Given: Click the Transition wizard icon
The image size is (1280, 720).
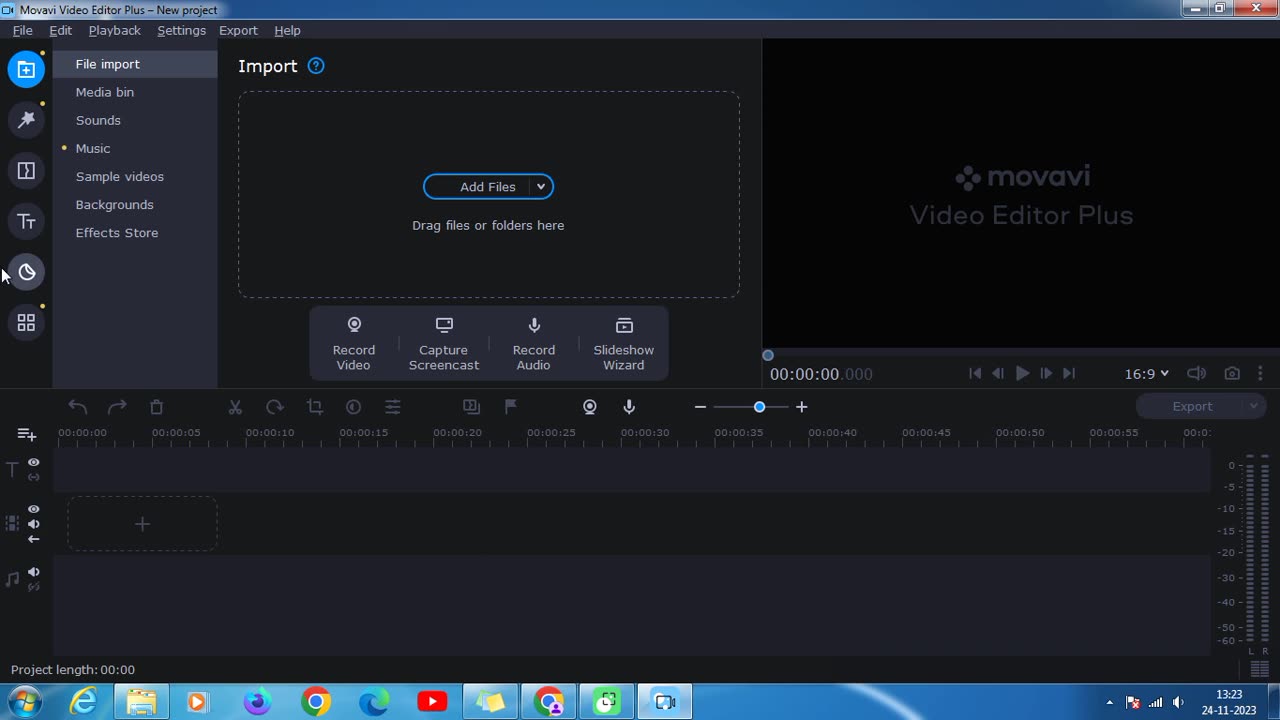Looking at the screenshot, I should [x=471, y=407].
